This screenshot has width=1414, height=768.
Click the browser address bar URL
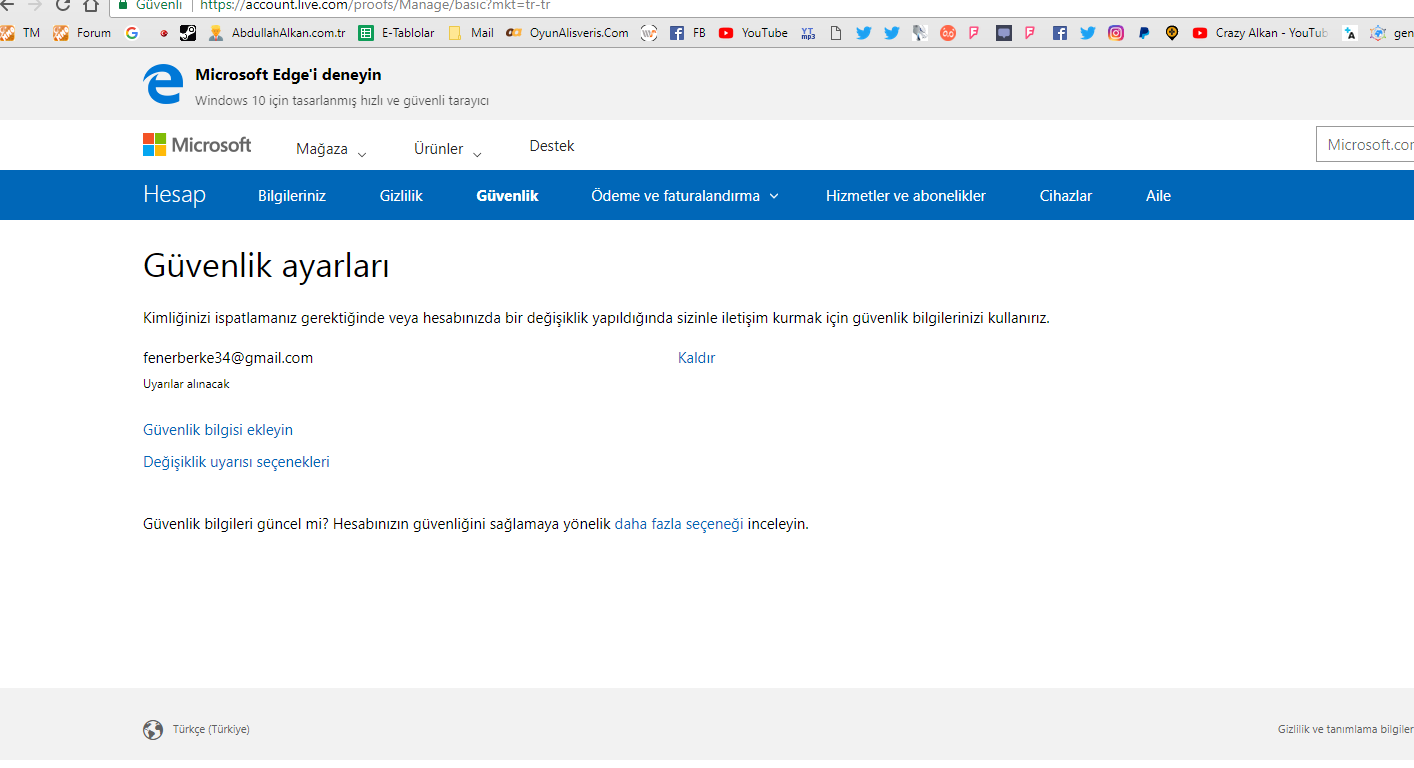pyautogui.click(x=375, y=5)
